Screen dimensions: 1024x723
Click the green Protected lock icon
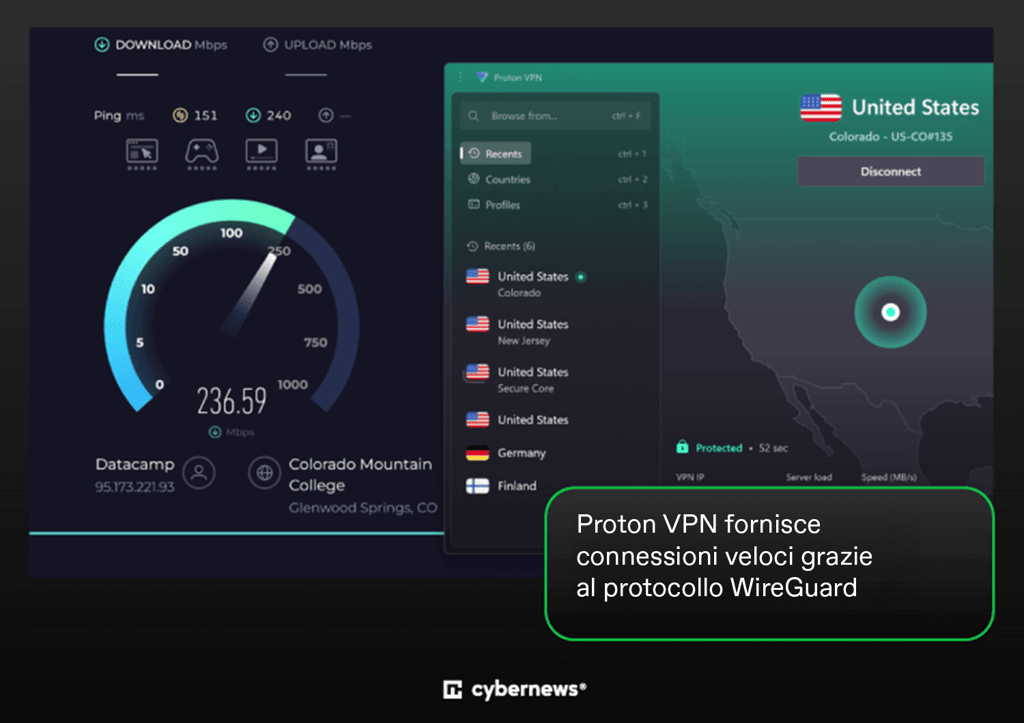tap(682, 447)
